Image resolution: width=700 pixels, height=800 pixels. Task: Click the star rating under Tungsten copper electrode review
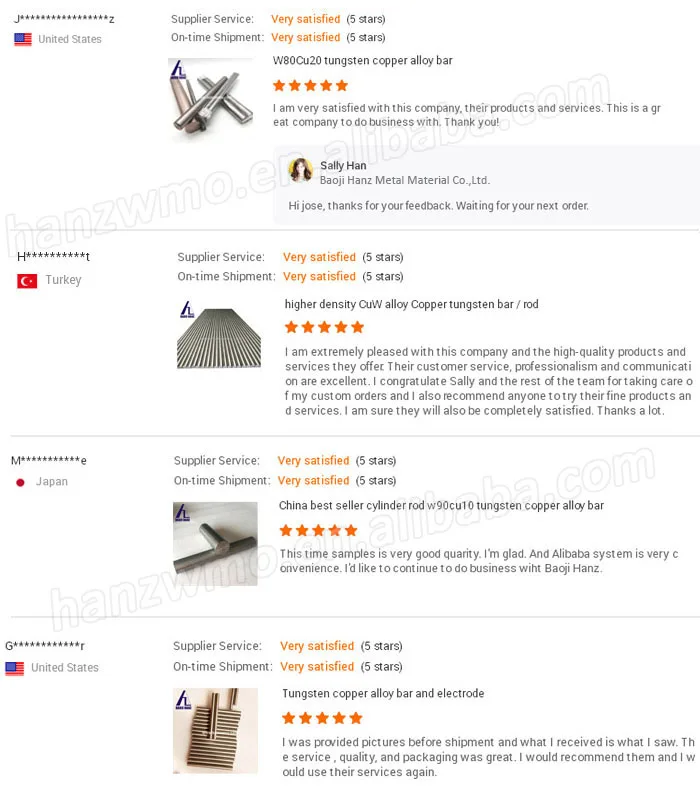tap(322, 718)
